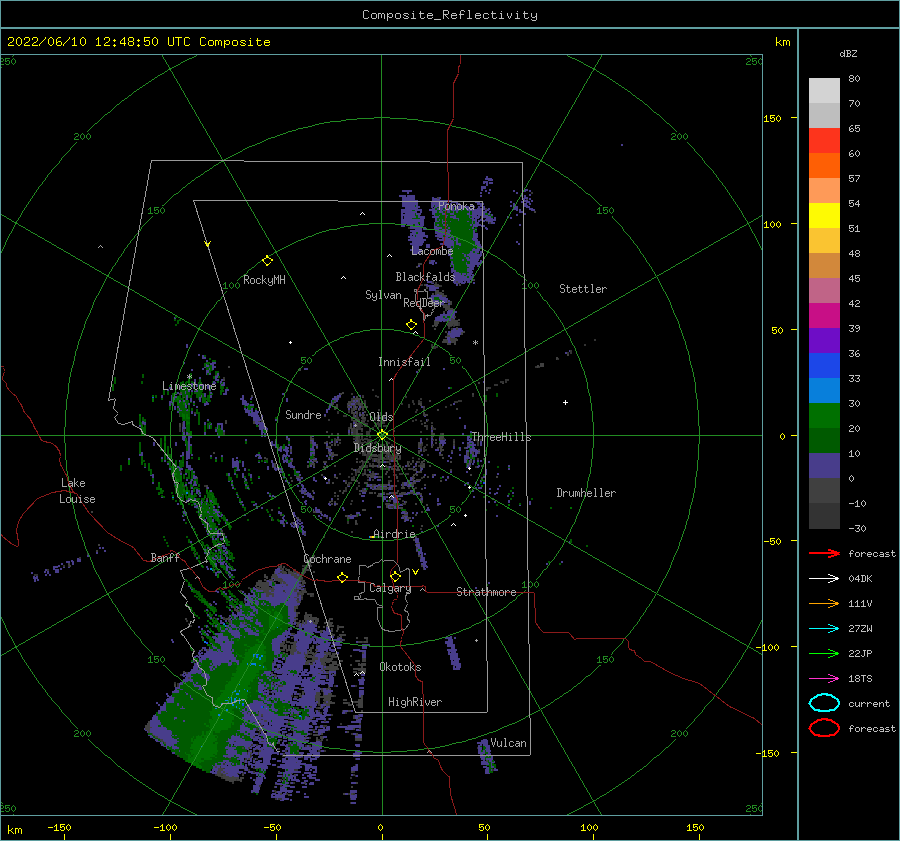The height and width of the screenshot is (841, 900).
Task: Click the Calgary city label
Action: [x=390, y=588]
